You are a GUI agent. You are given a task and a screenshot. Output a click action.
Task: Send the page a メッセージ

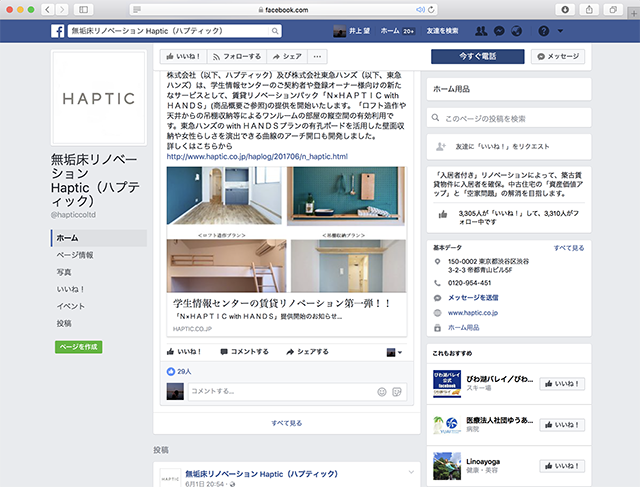coord(558,56)
